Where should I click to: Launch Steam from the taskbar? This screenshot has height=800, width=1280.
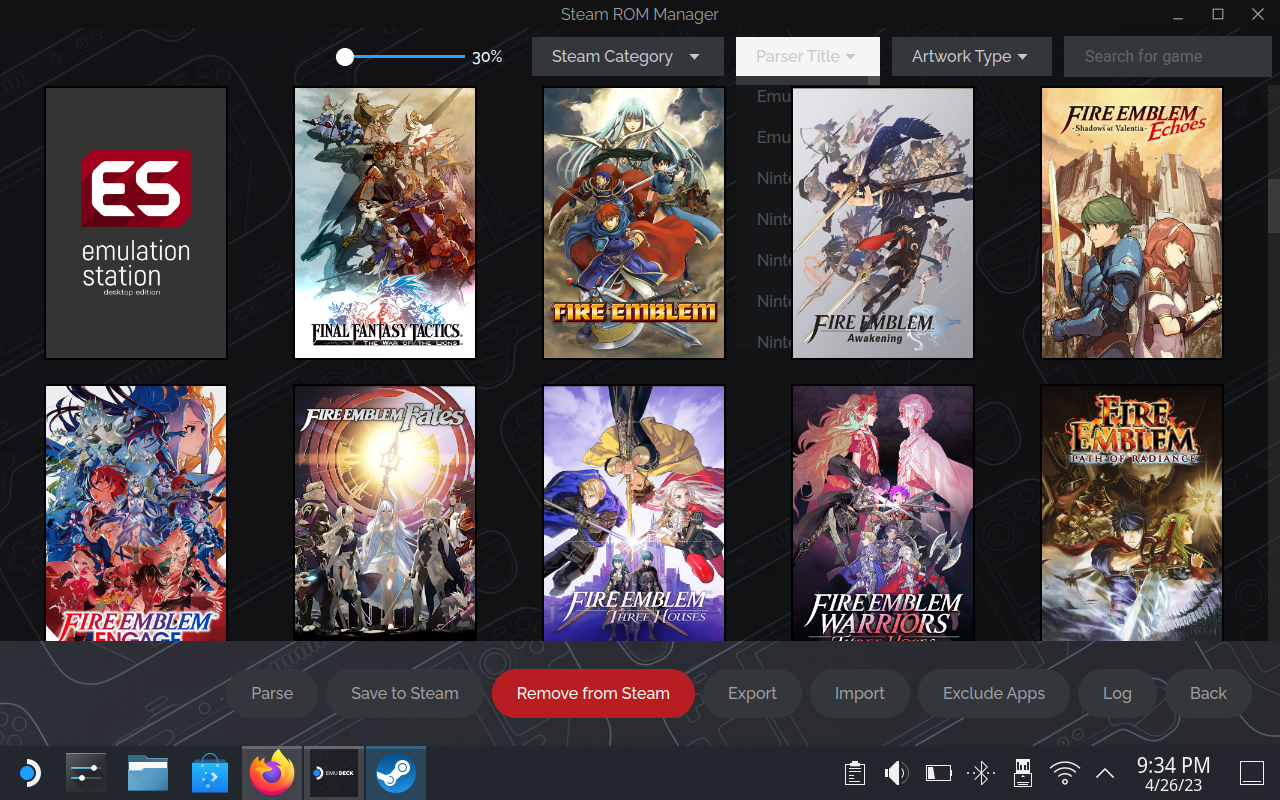point(396,772)
